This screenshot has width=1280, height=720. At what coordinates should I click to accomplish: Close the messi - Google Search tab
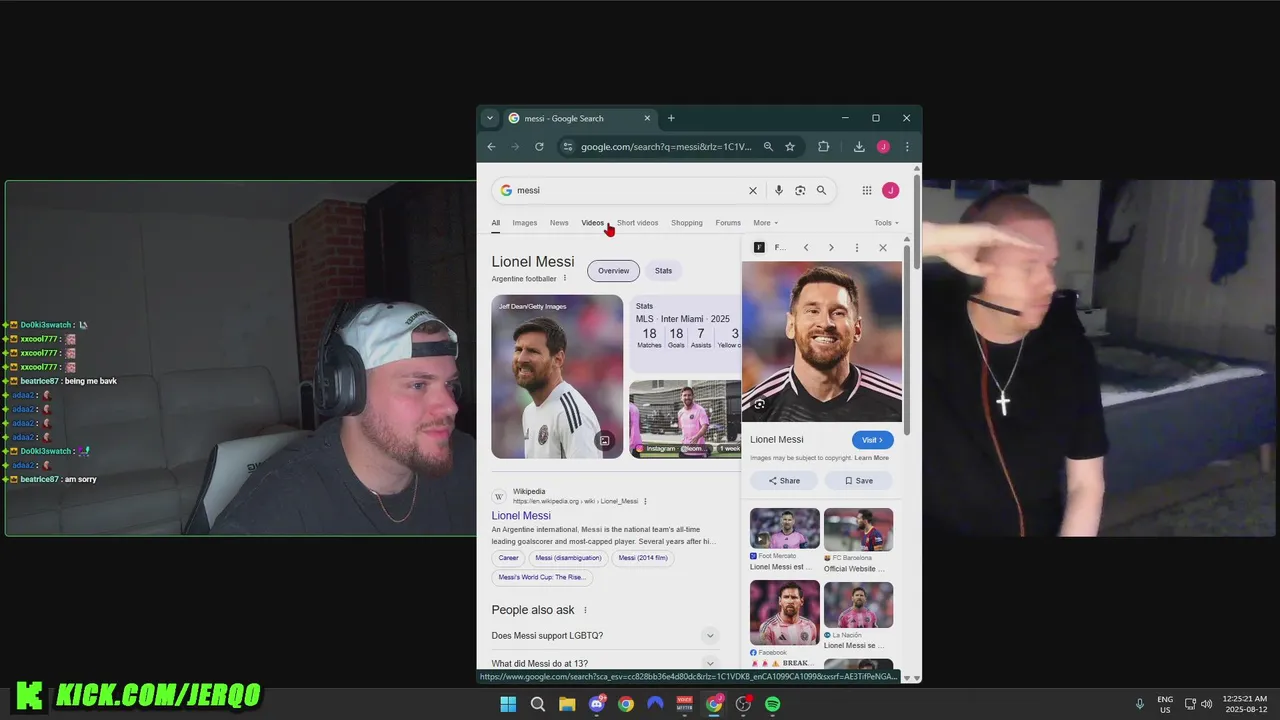(x=647, y=118)
